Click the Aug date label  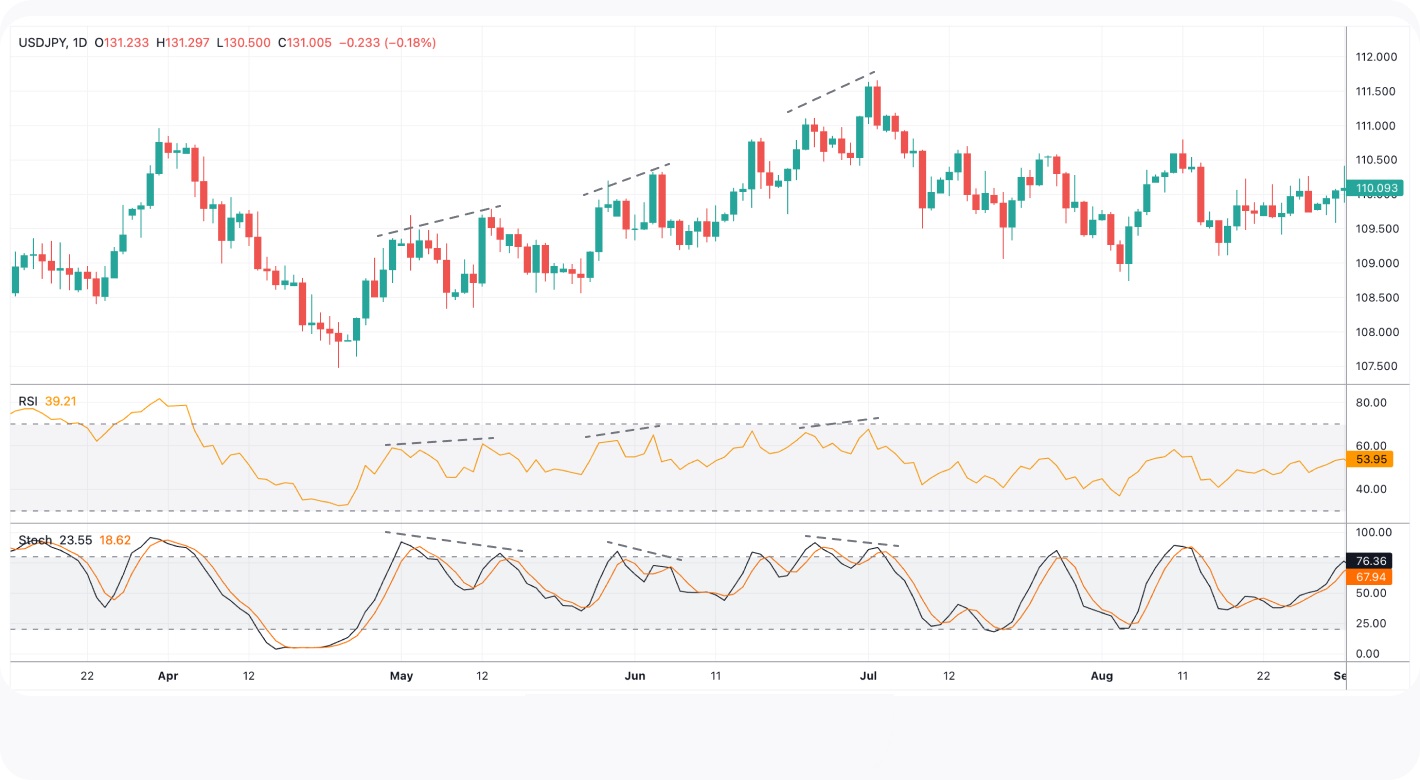point(1101,676)
